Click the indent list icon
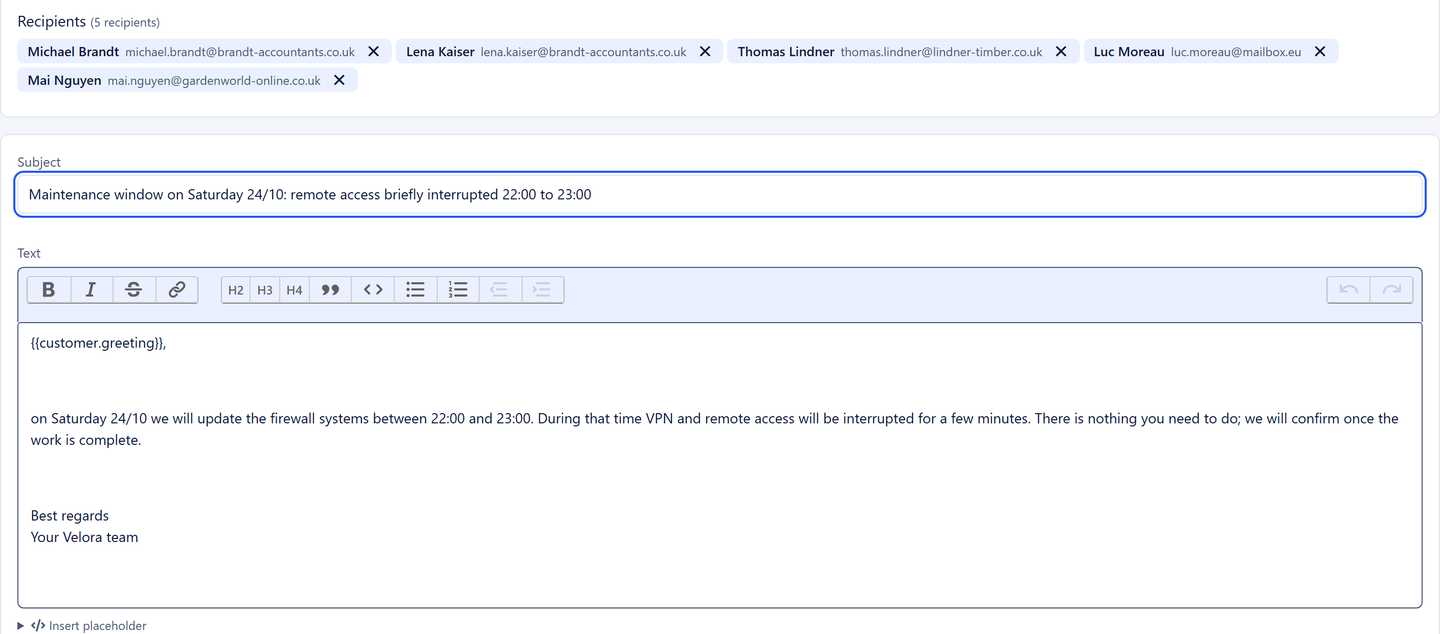Screen dimensions: 1440x634 (x=542, y=290)
